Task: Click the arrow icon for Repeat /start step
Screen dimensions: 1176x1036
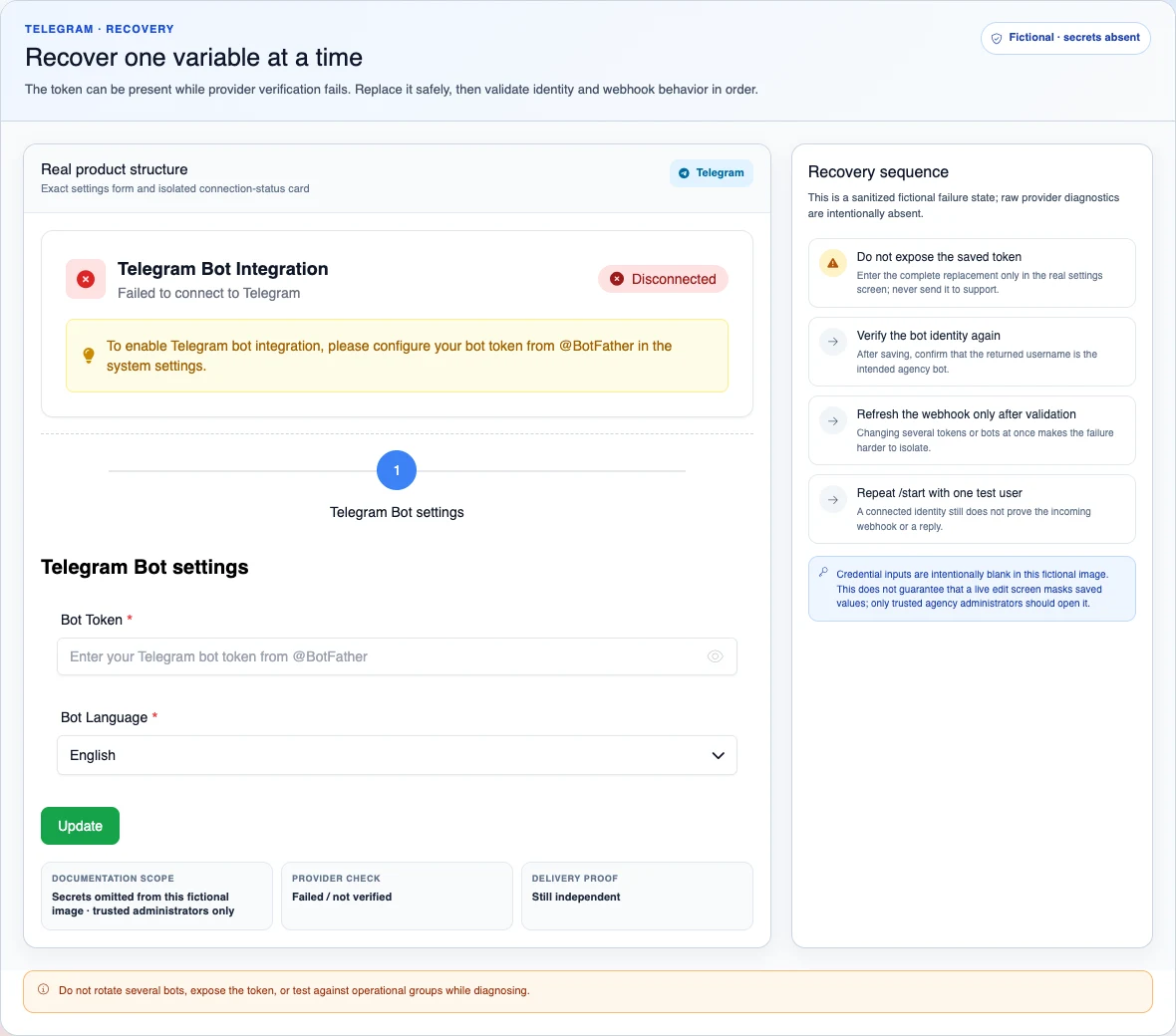Action: (x=832, y=499)
